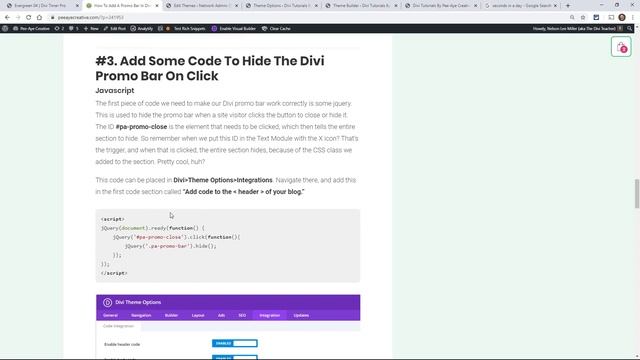
Task: Open the admin bar search icon
Action: click(630, 29)
